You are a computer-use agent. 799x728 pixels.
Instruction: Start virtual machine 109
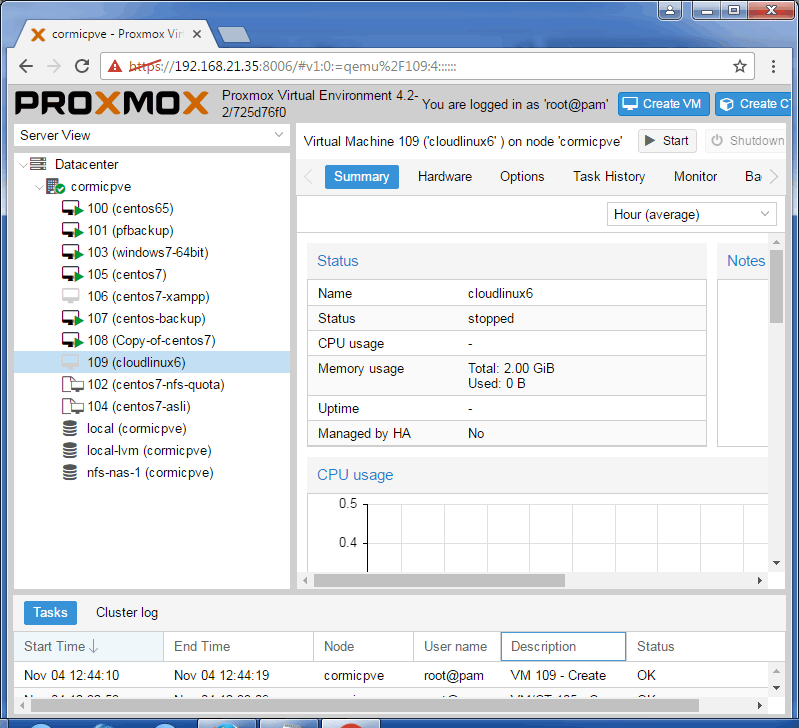[x=667, y=141]
